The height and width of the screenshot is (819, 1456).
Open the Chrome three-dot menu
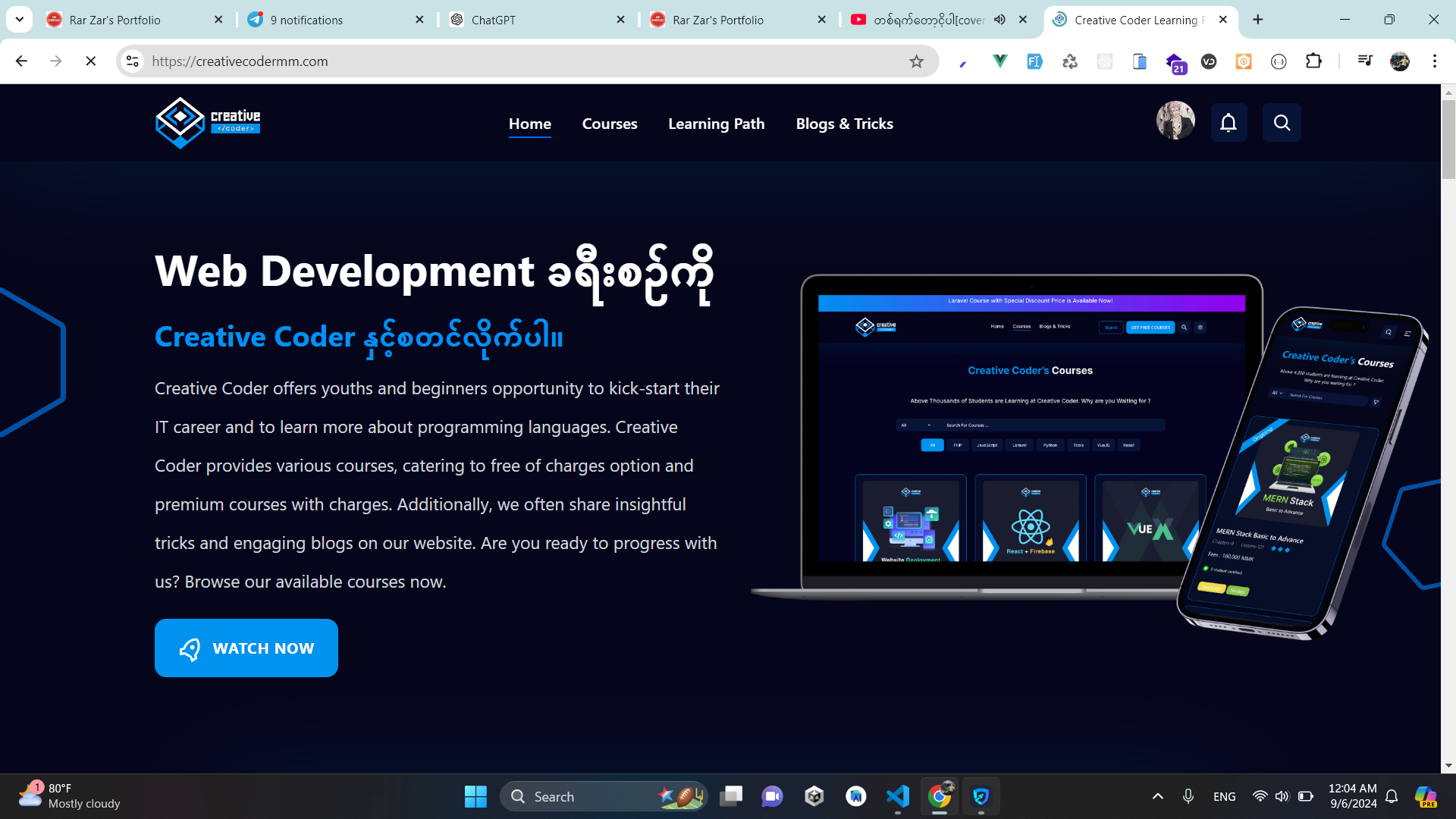coord(1435,61)
